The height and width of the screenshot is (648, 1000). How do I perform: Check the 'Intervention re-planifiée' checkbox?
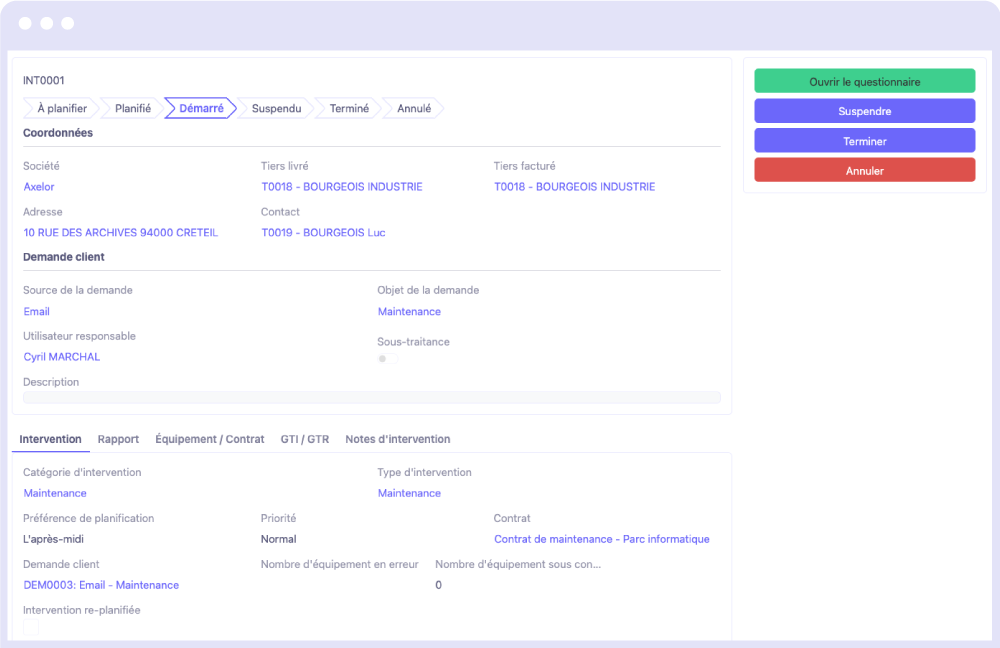(31, 627)
